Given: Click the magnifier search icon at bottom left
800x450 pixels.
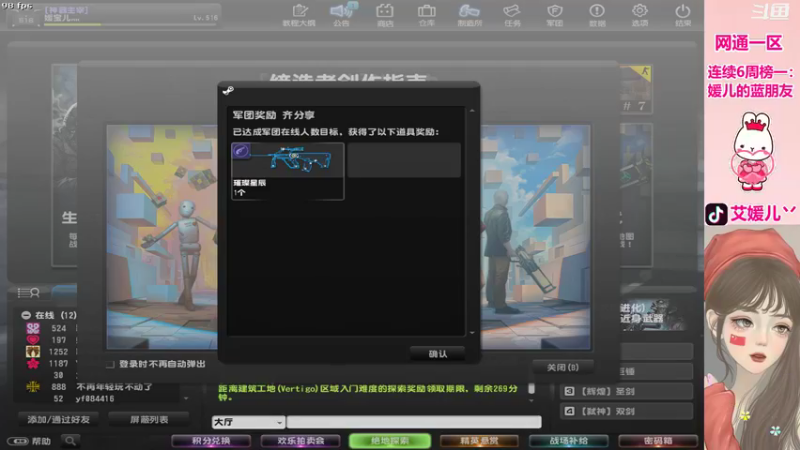Looking at the screenshot, I should point(70,441).
